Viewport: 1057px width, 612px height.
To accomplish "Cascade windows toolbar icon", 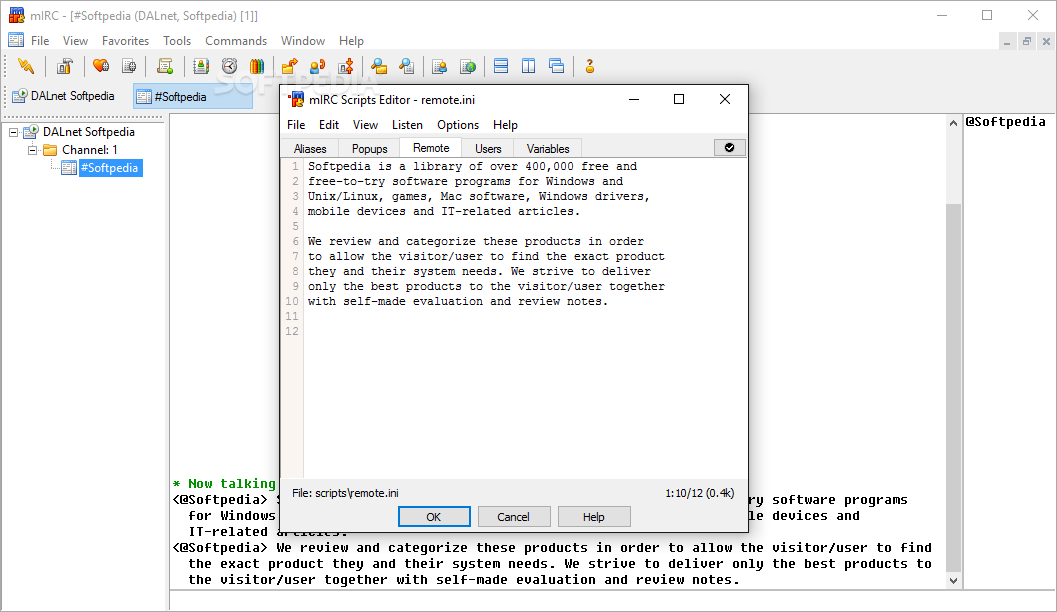I will 556,66.
